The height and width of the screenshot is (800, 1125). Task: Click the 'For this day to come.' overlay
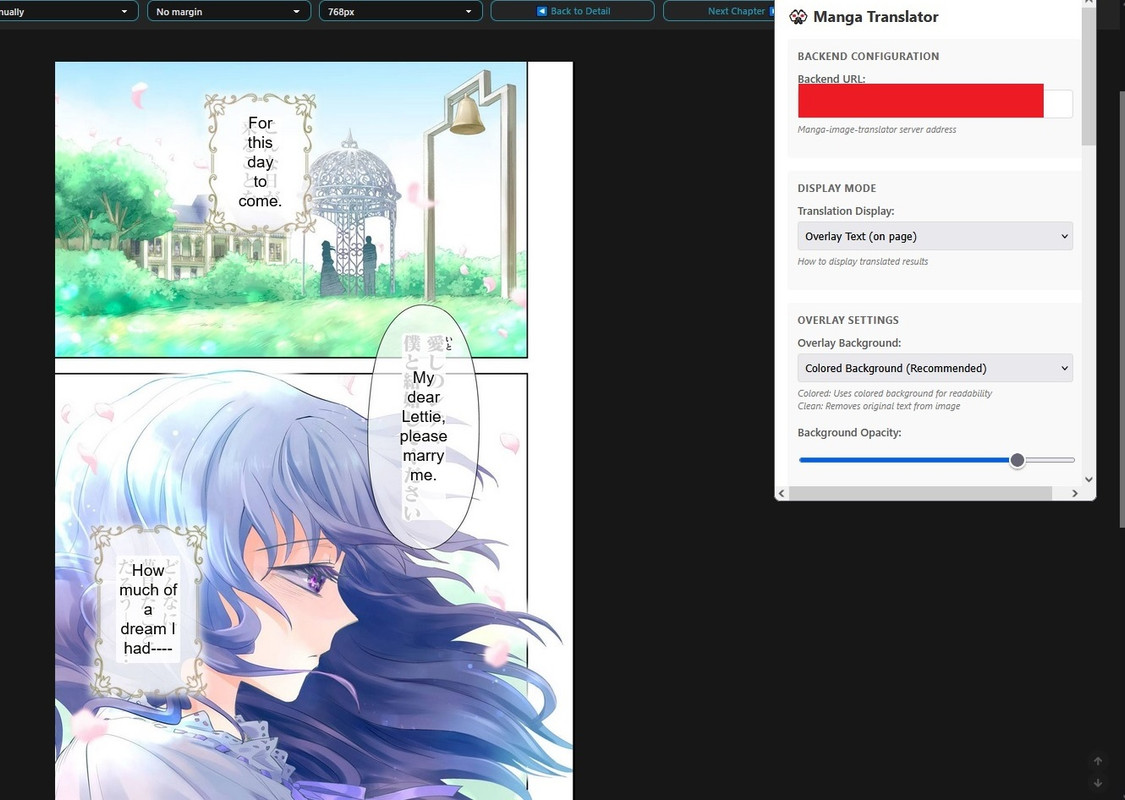[260, 162]
